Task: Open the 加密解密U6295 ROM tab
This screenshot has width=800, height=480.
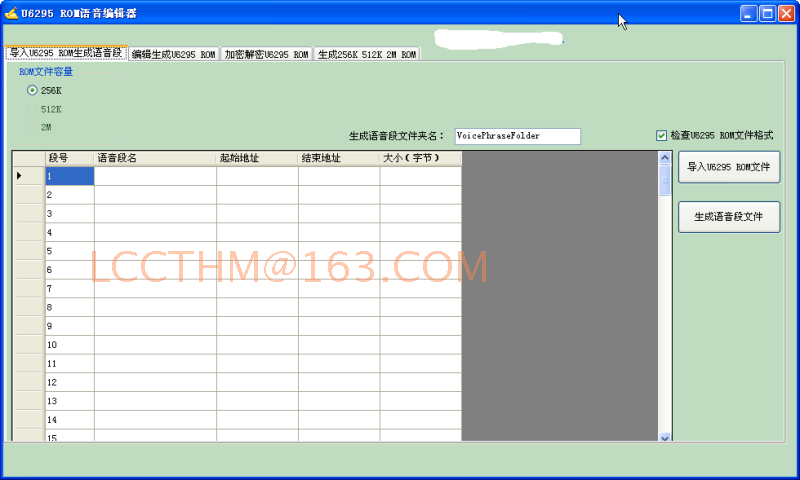Action: click(x=266, y=54)
